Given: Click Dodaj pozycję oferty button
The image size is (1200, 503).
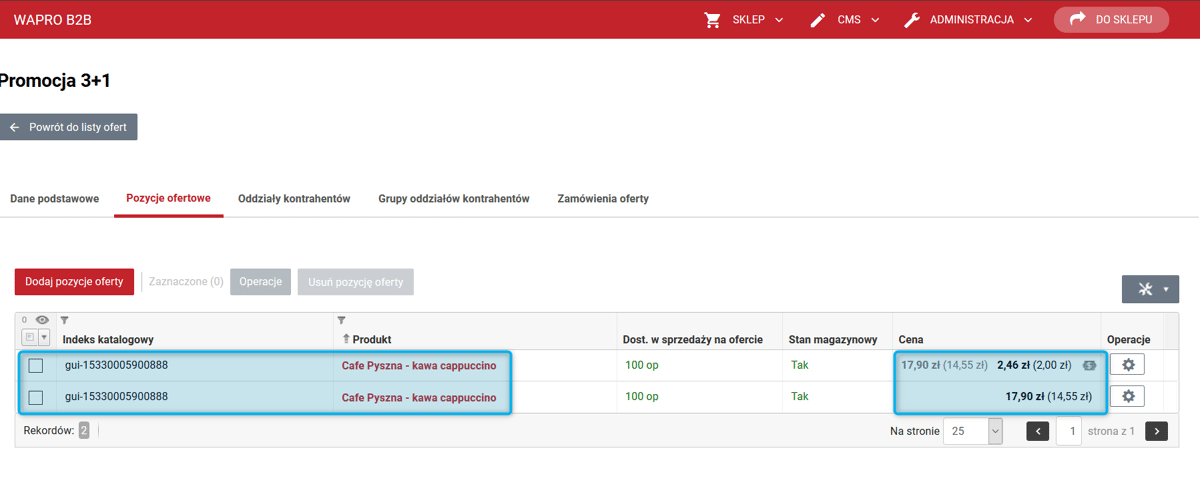Looking at the screenshot, I should 74,282.
